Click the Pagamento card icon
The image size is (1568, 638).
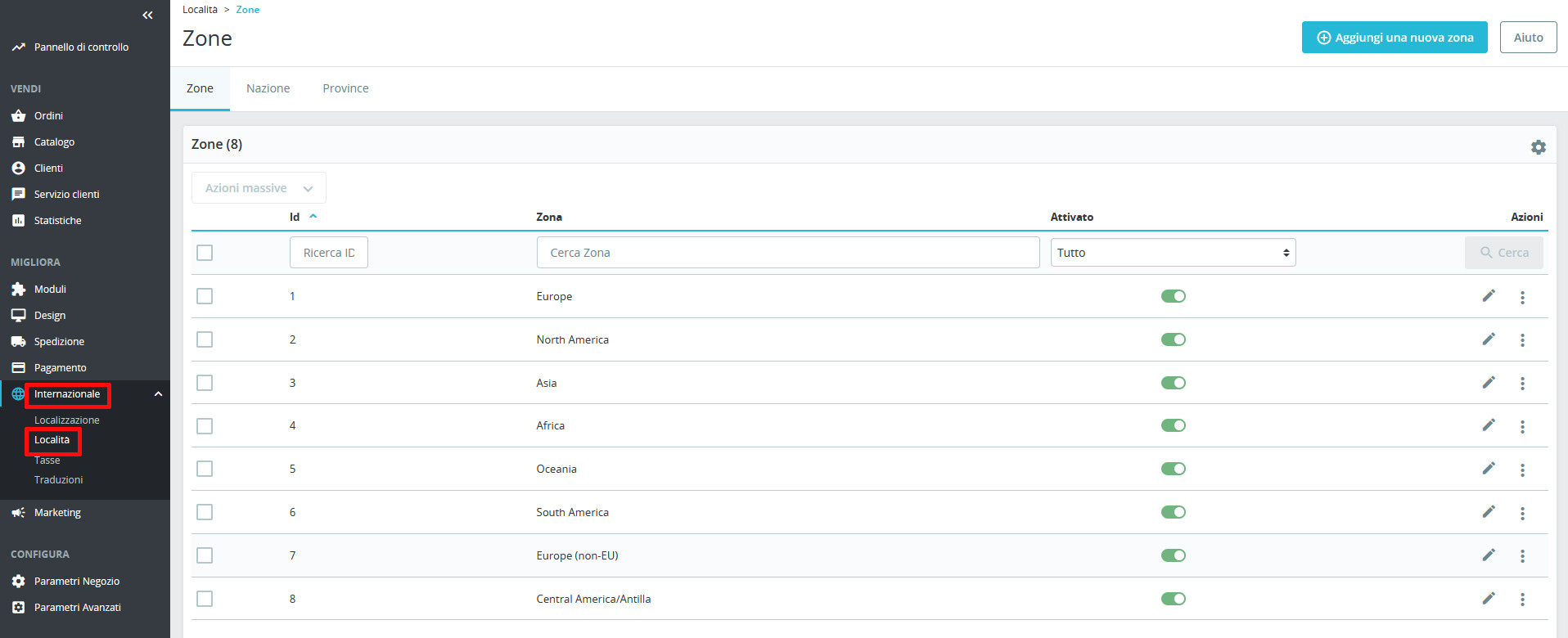tap(18, 368)
